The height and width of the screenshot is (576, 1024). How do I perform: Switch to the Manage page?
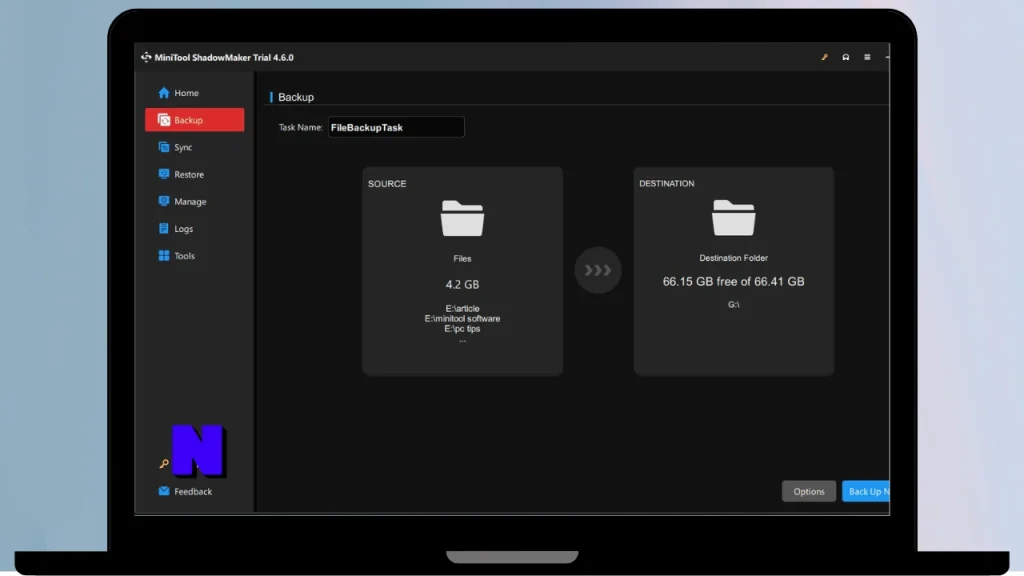(x=194, y=202)
